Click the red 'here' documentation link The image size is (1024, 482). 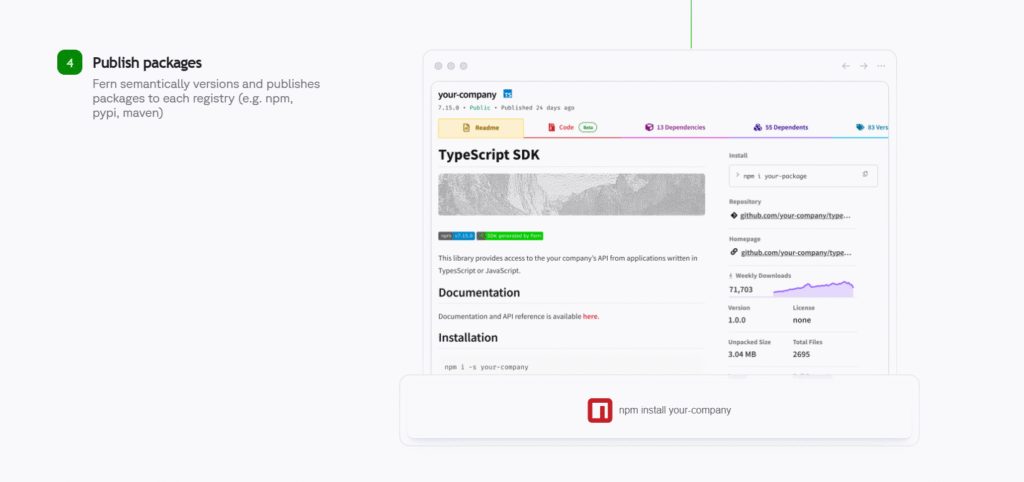[x=590, y=316]
